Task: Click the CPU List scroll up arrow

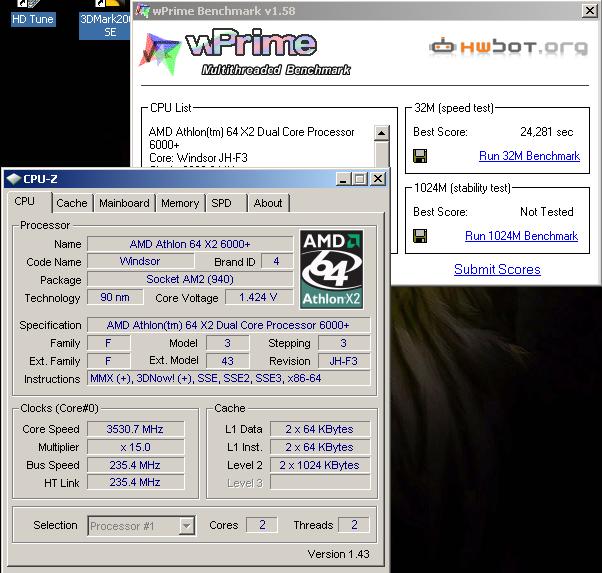Action: tap(381, 133)
